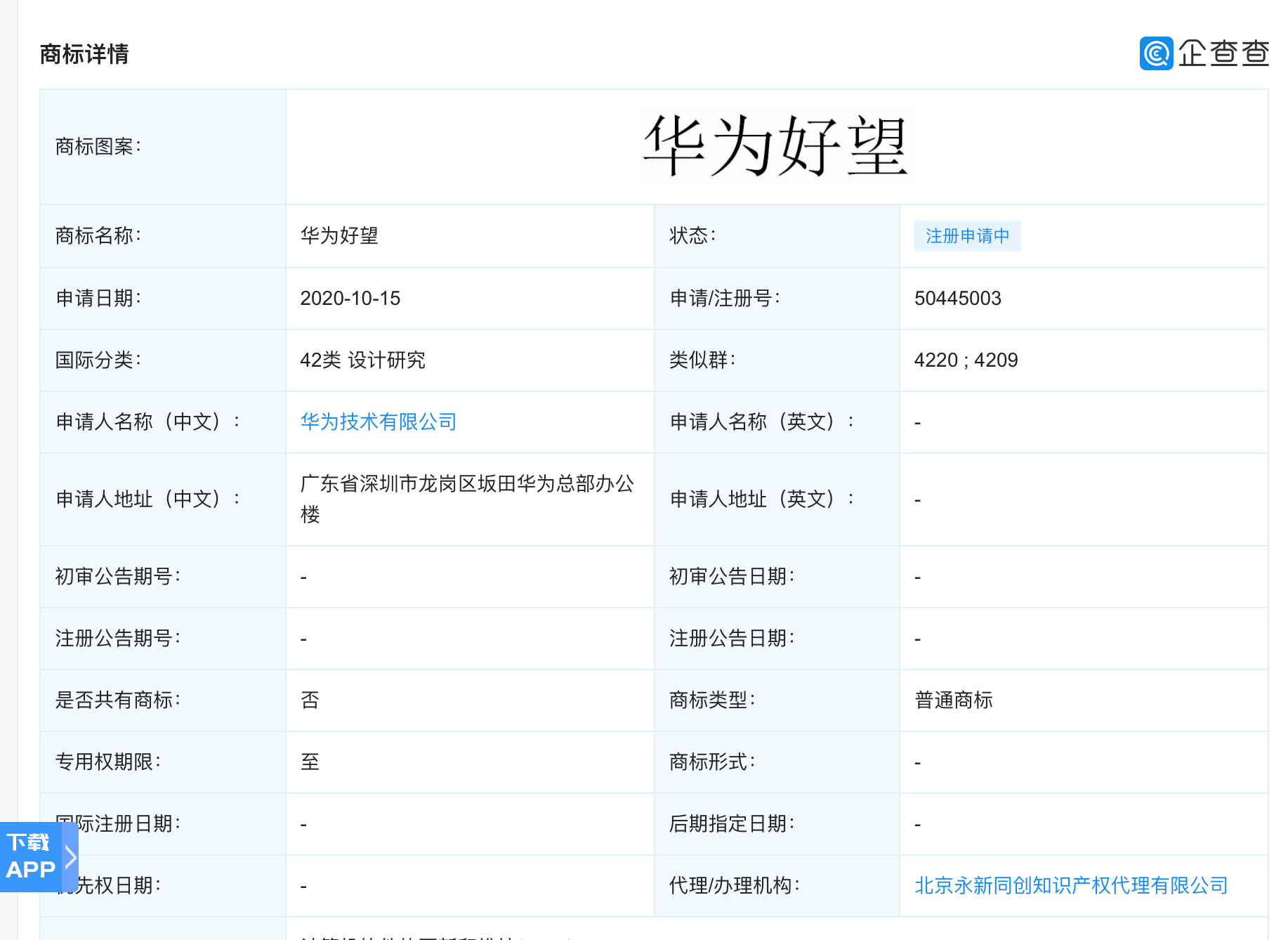This screenshot has height=940, width=1288.
Task: Click the 代理/办理机构 label
Action: [735, 885]
